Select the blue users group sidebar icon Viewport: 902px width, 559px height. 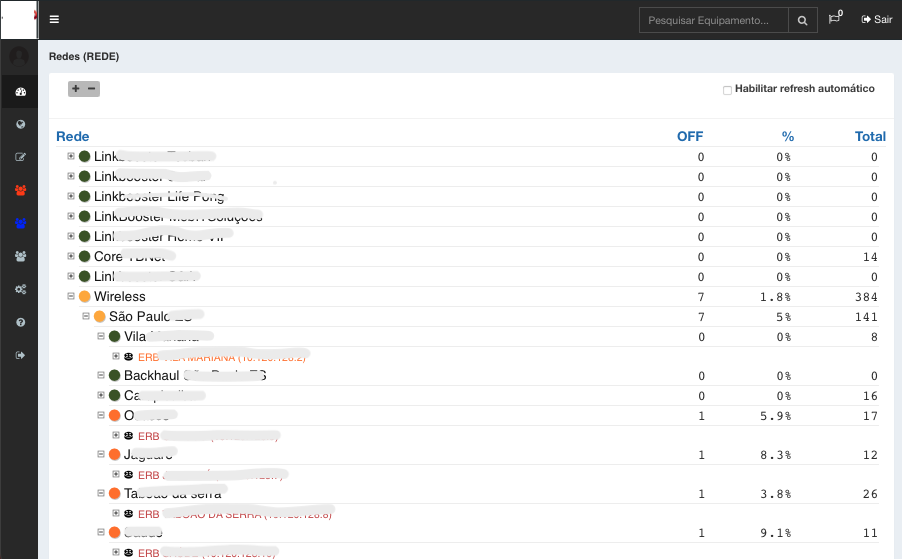coord(20,223)
